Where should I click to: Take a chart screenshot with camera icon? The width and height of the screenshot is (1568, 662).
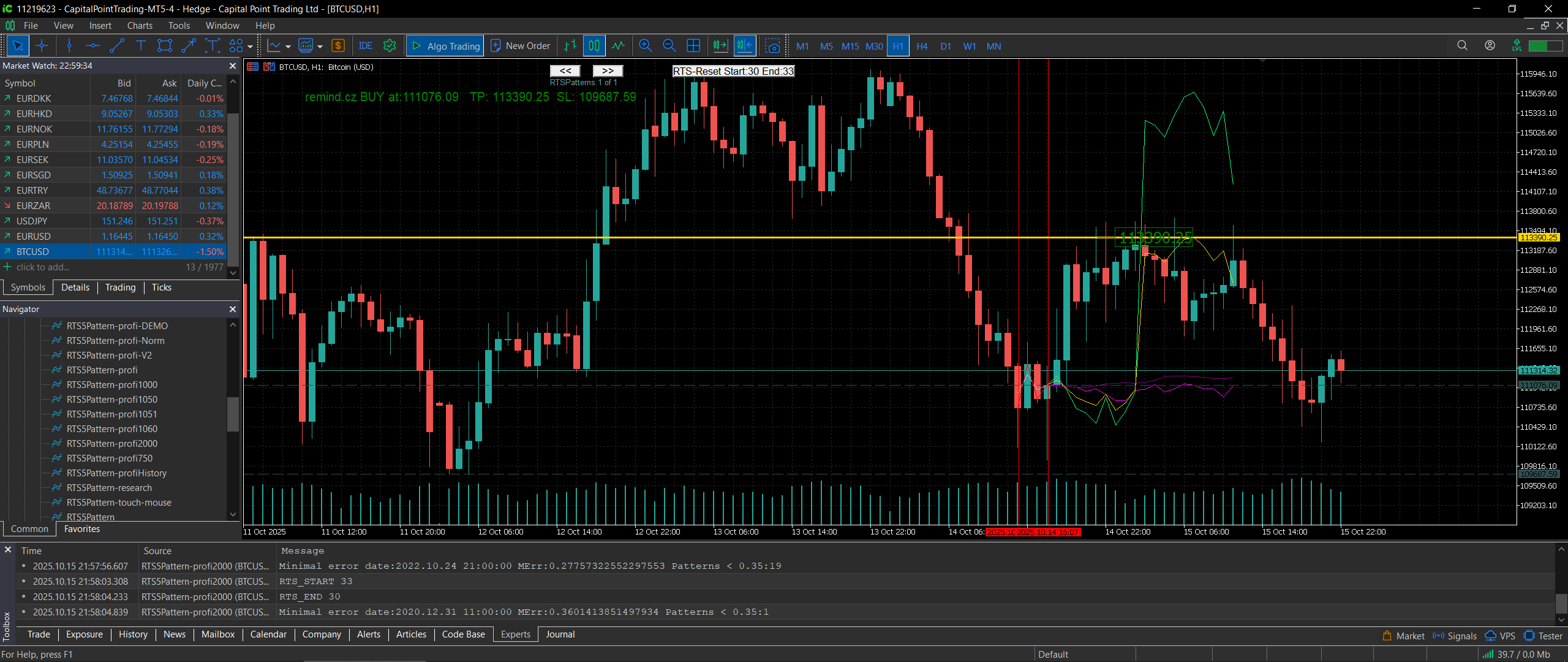[773, 46]
